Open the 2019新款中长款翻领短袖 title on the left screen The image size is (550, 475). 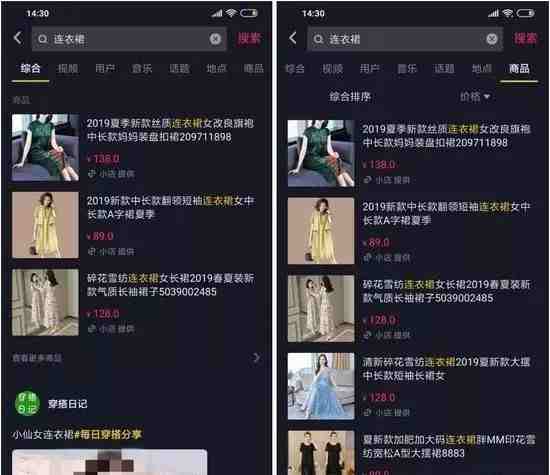coord(170,207)
